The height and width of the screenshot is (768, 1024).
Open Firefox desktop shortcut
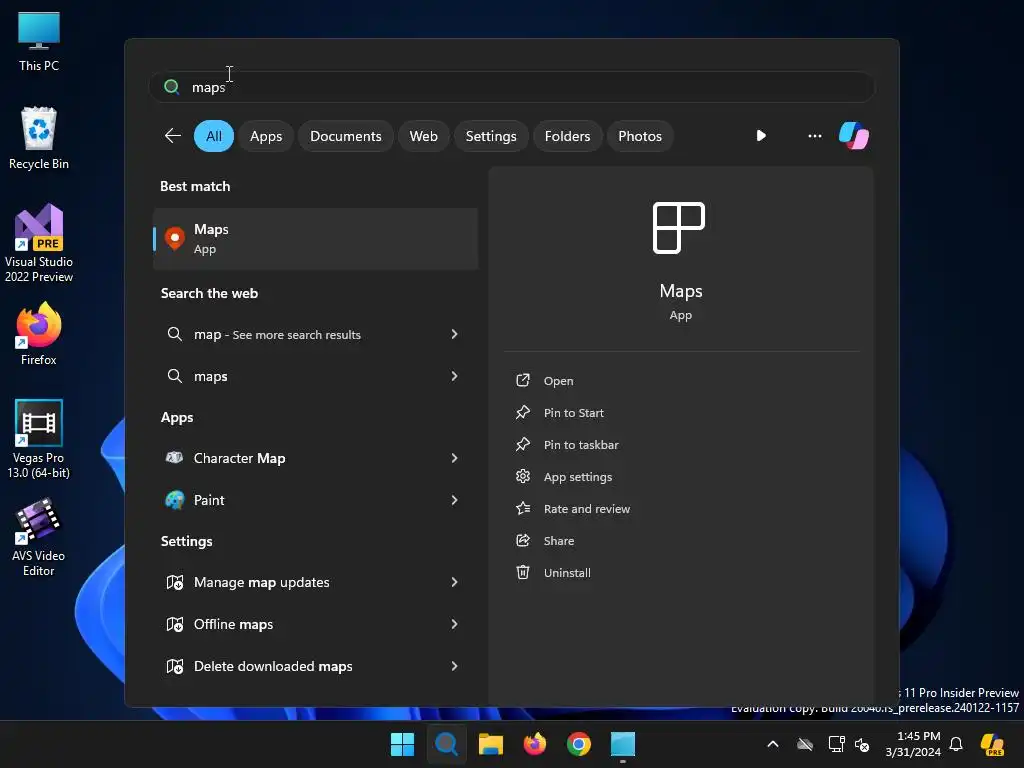(39, 334)
